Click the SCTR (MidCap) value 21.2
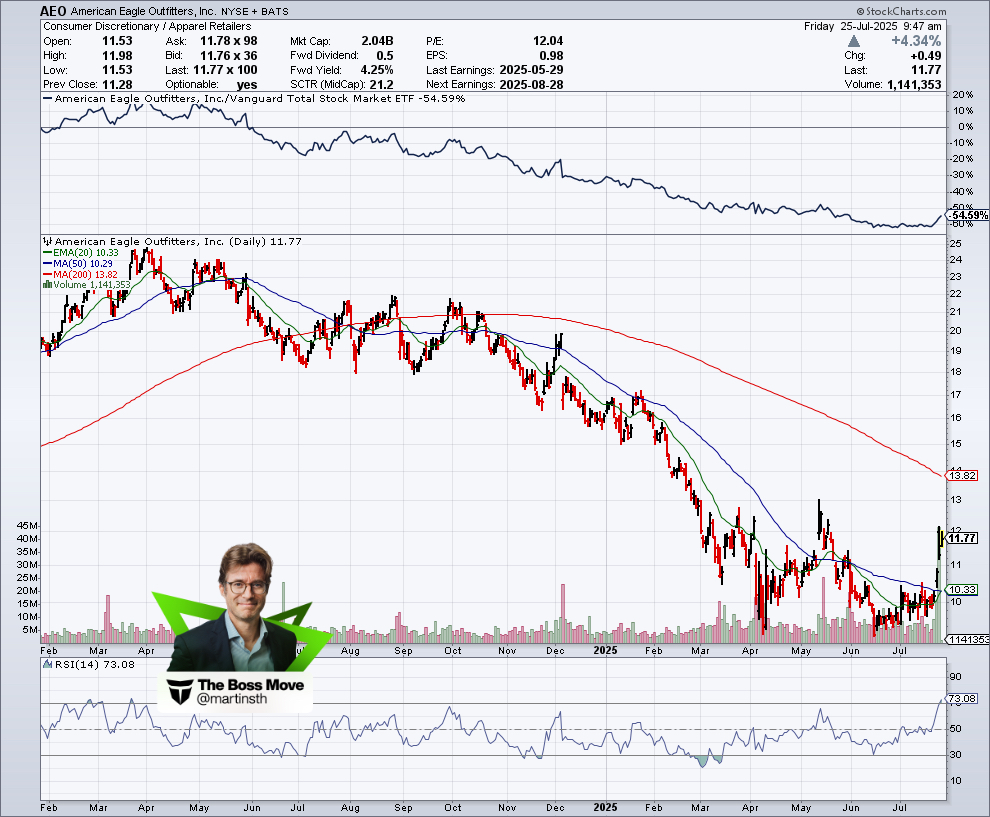 381,84
